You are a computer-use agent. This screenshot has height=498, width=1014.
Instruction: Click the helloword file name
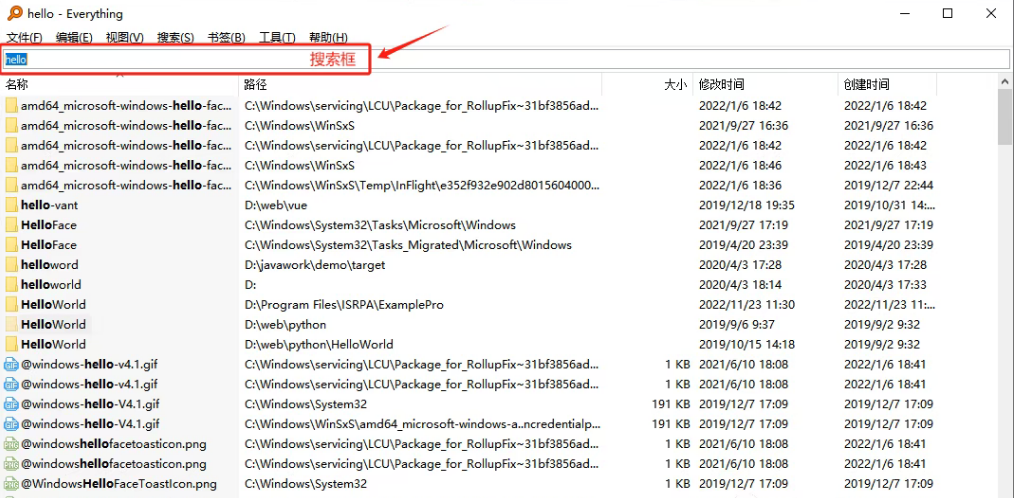[49, 265]
